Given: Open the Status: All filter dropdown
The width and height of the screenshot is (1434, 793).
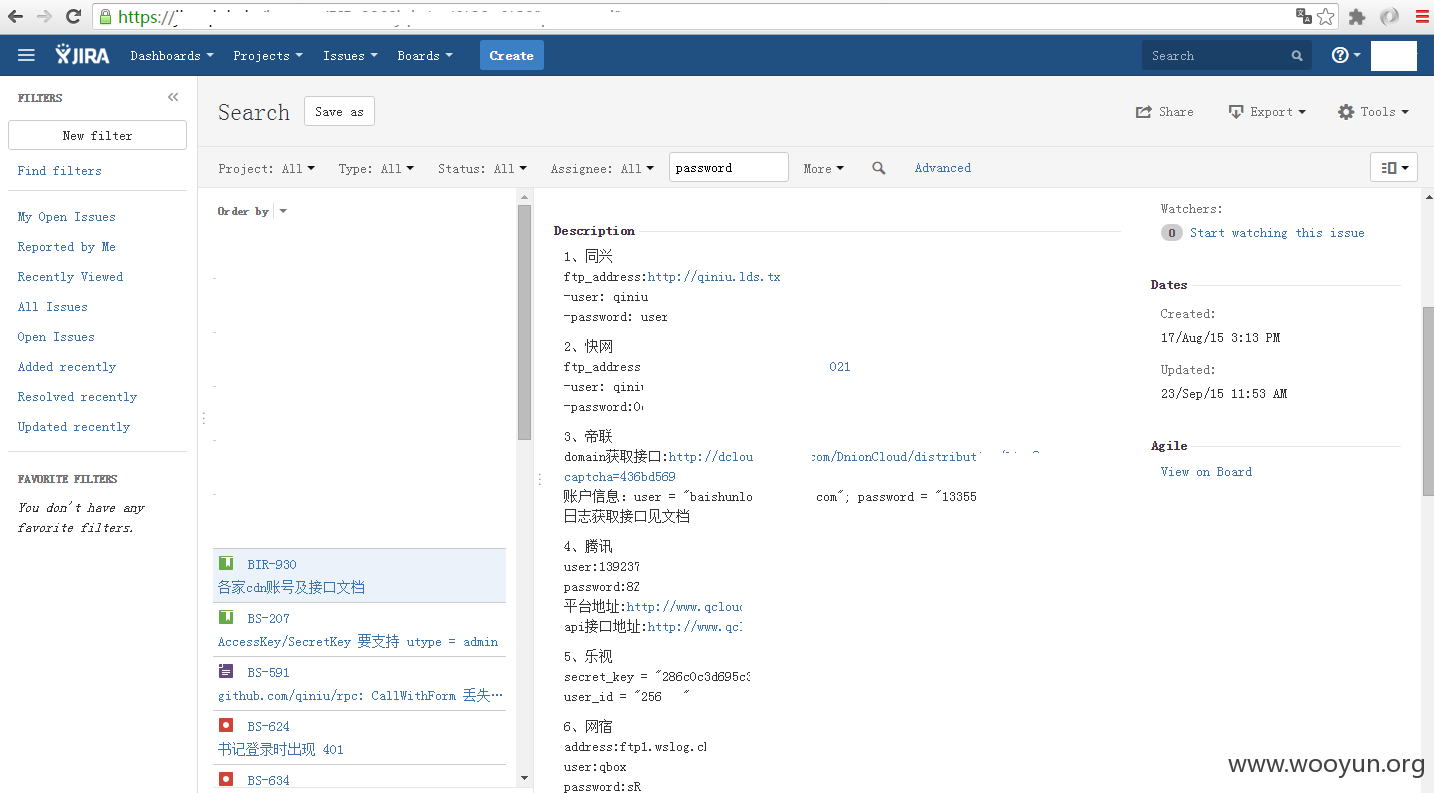Looking at the screenshot, I should click(x=482, y=169).
